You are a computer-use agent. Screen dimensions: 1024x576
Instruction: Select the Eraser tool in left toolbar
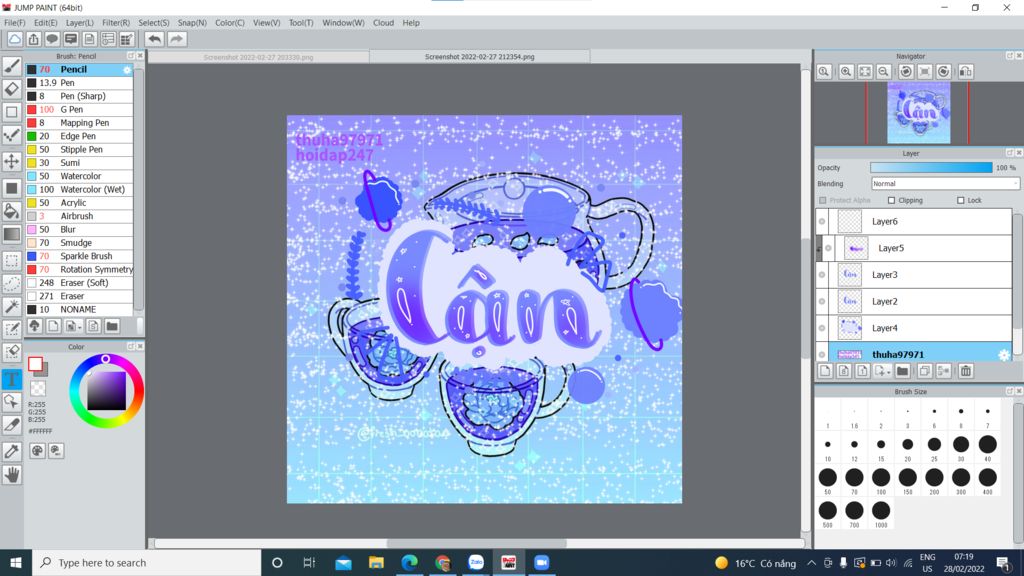click(12, 89)
